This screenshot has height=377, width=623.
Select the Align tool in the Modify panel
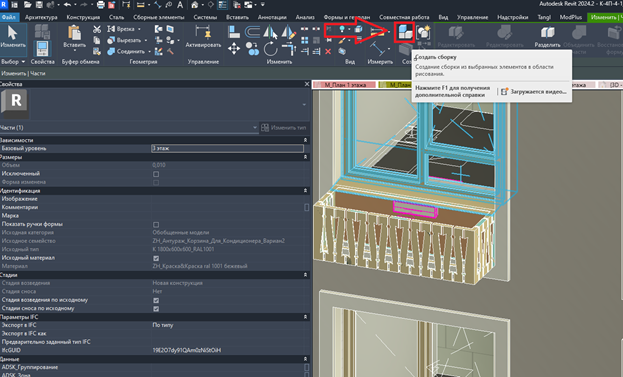tap(234, 32)
